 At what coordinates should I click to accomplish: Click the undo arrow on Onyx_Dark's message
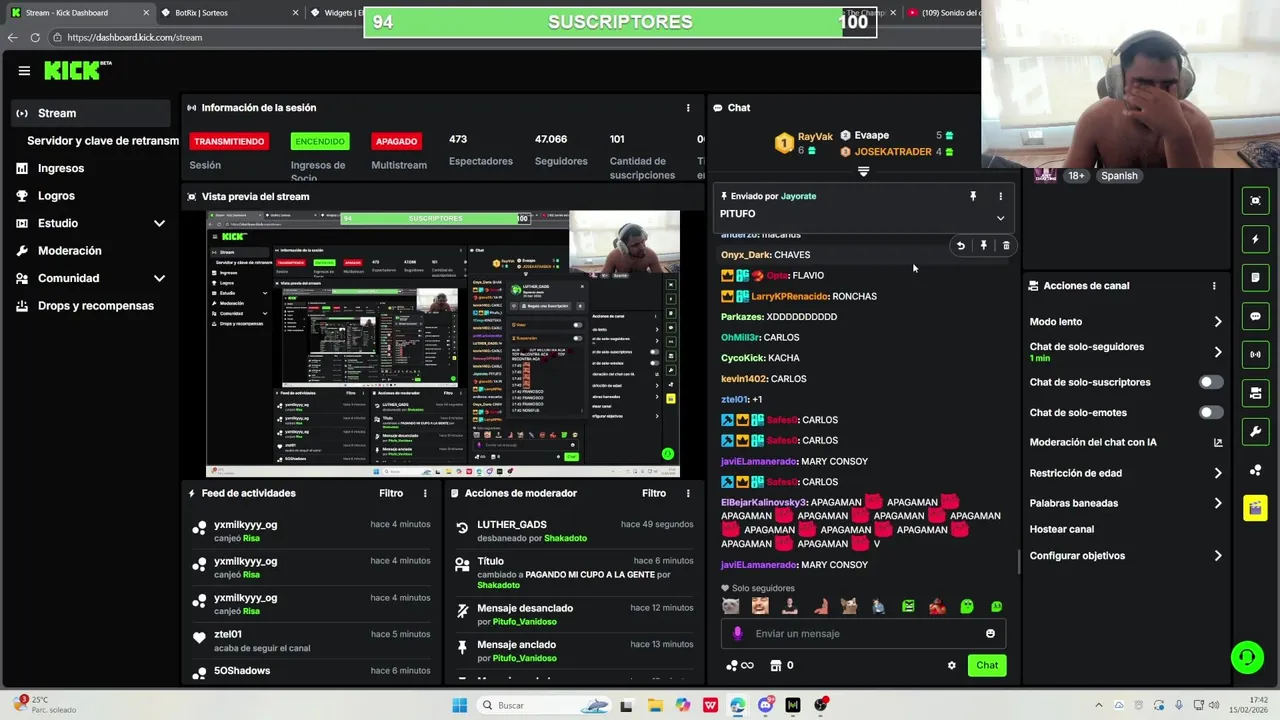tap(961, 245)
